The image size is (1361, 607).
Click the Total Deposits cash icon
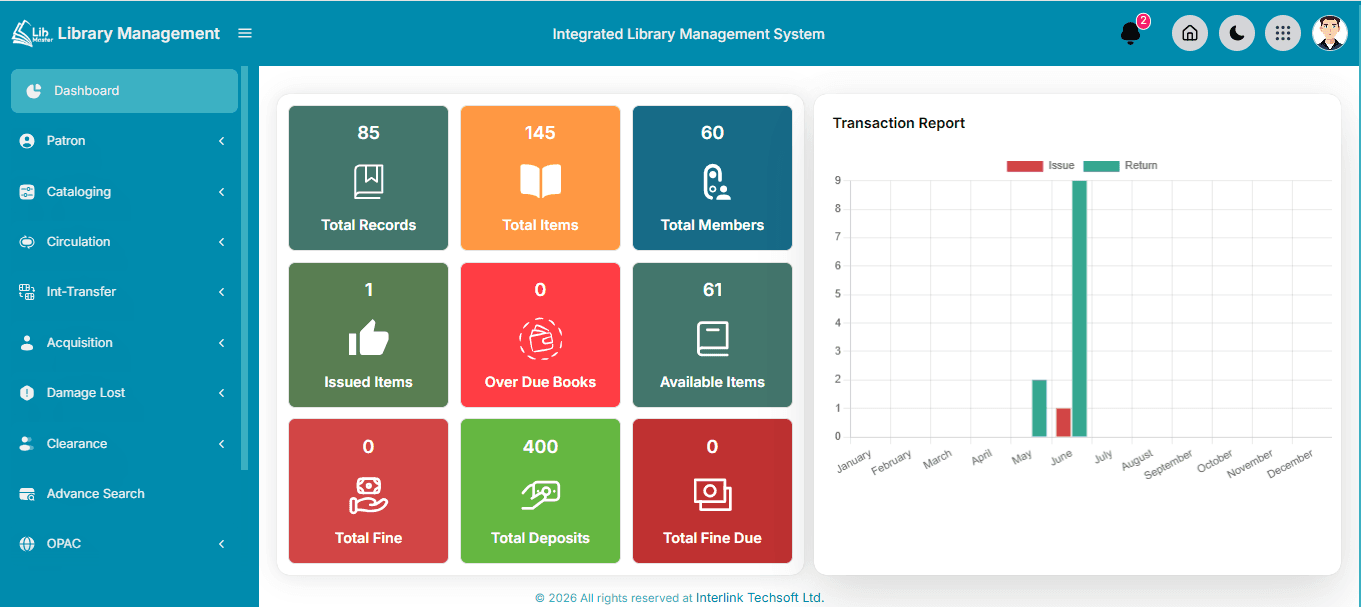[x=540, y=493]
